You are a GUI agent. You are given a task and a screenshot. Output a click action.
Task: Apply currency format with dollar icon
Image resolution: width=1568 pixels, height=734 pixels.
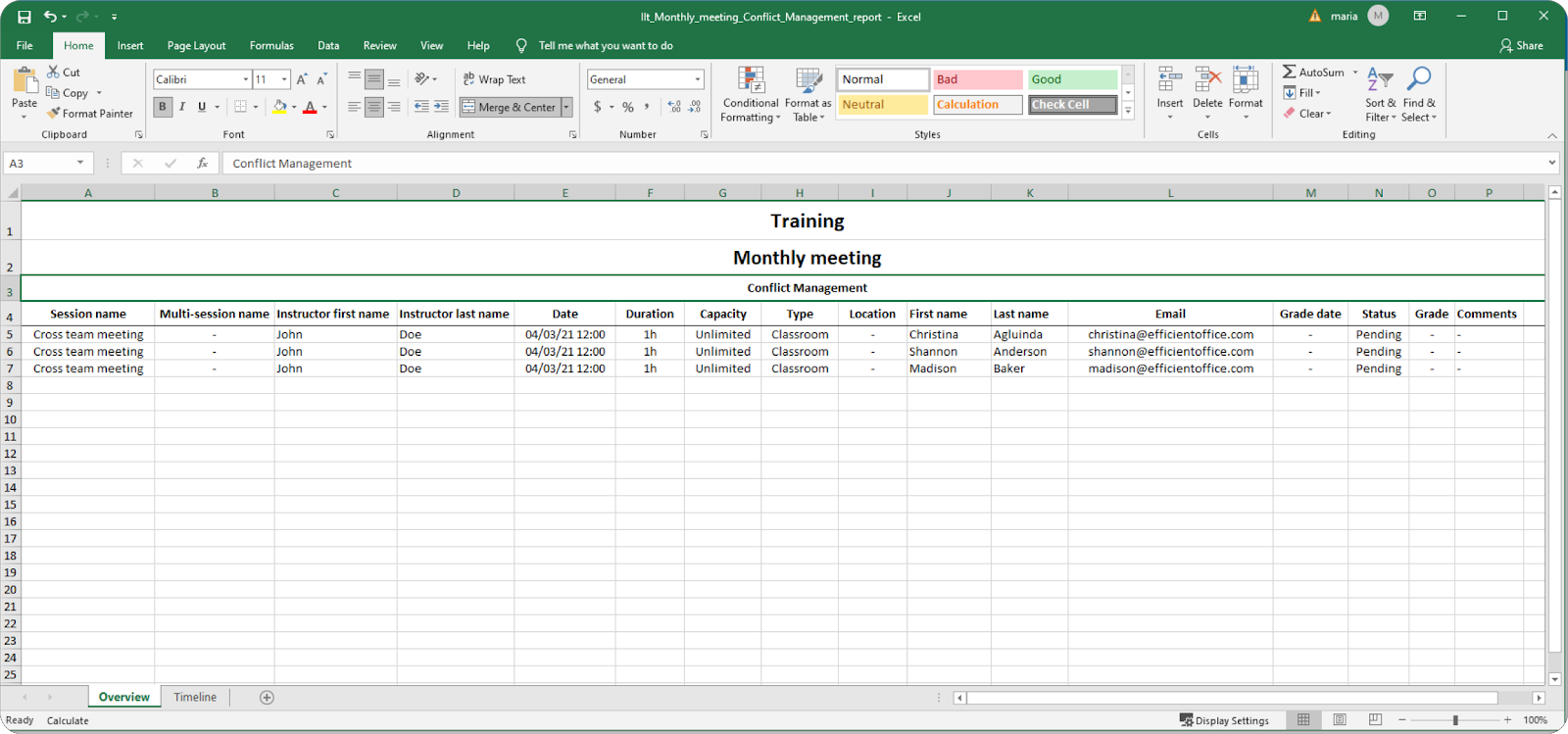point(598,107)
